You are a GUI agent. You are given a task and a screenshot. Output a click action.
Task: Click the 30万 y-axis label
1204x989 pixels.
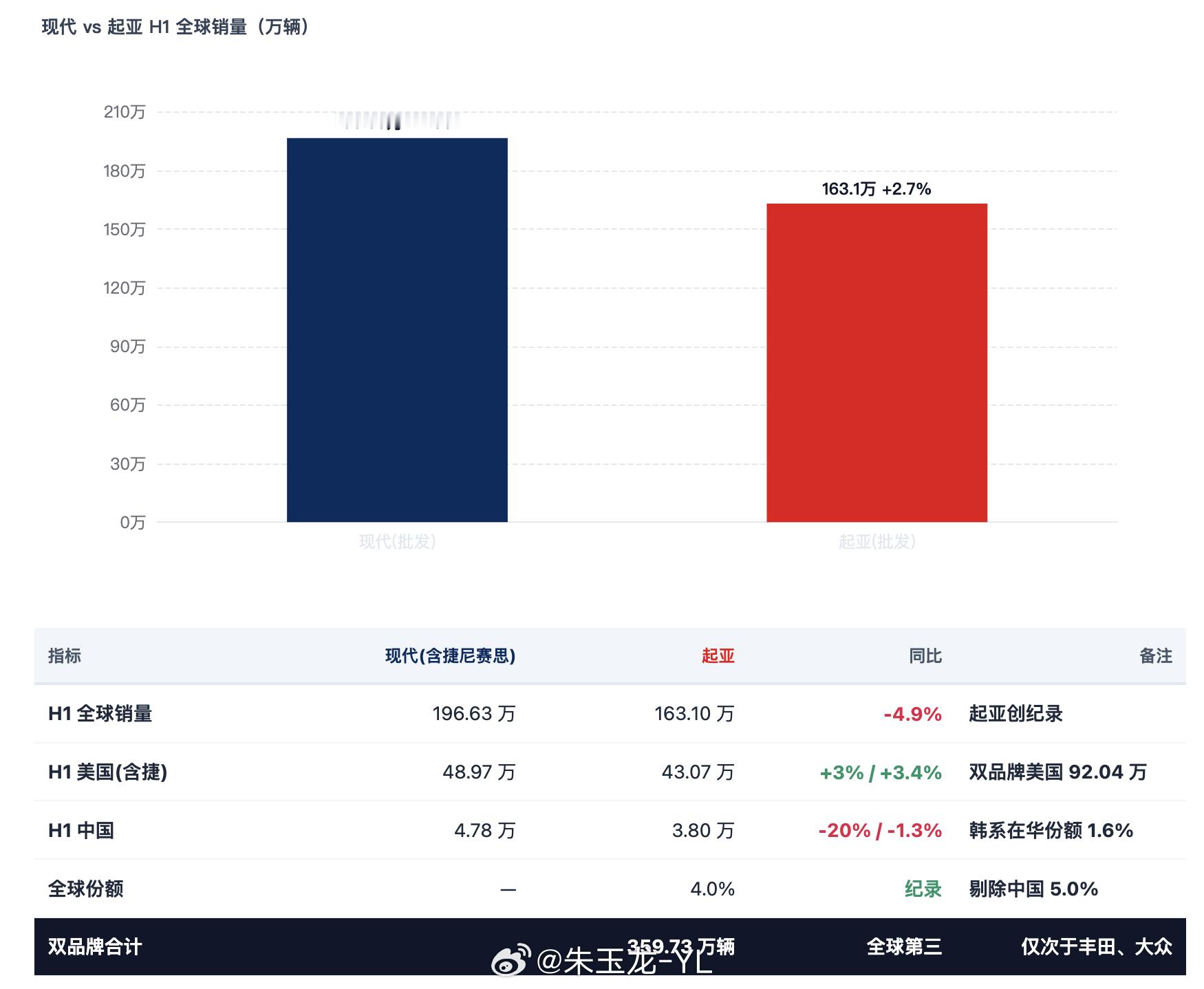[128, 464]
